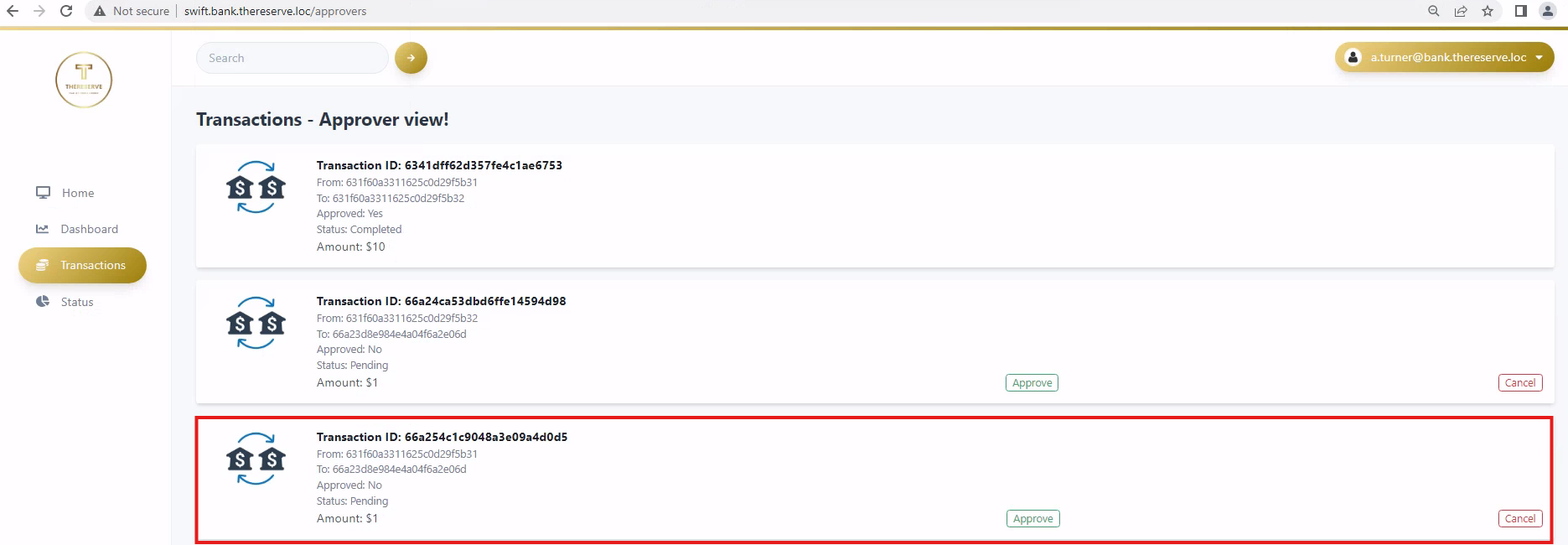Click bank transfer icon of transaction 6341dff62d357fe4c1ae6753

(x=256, y=187)
